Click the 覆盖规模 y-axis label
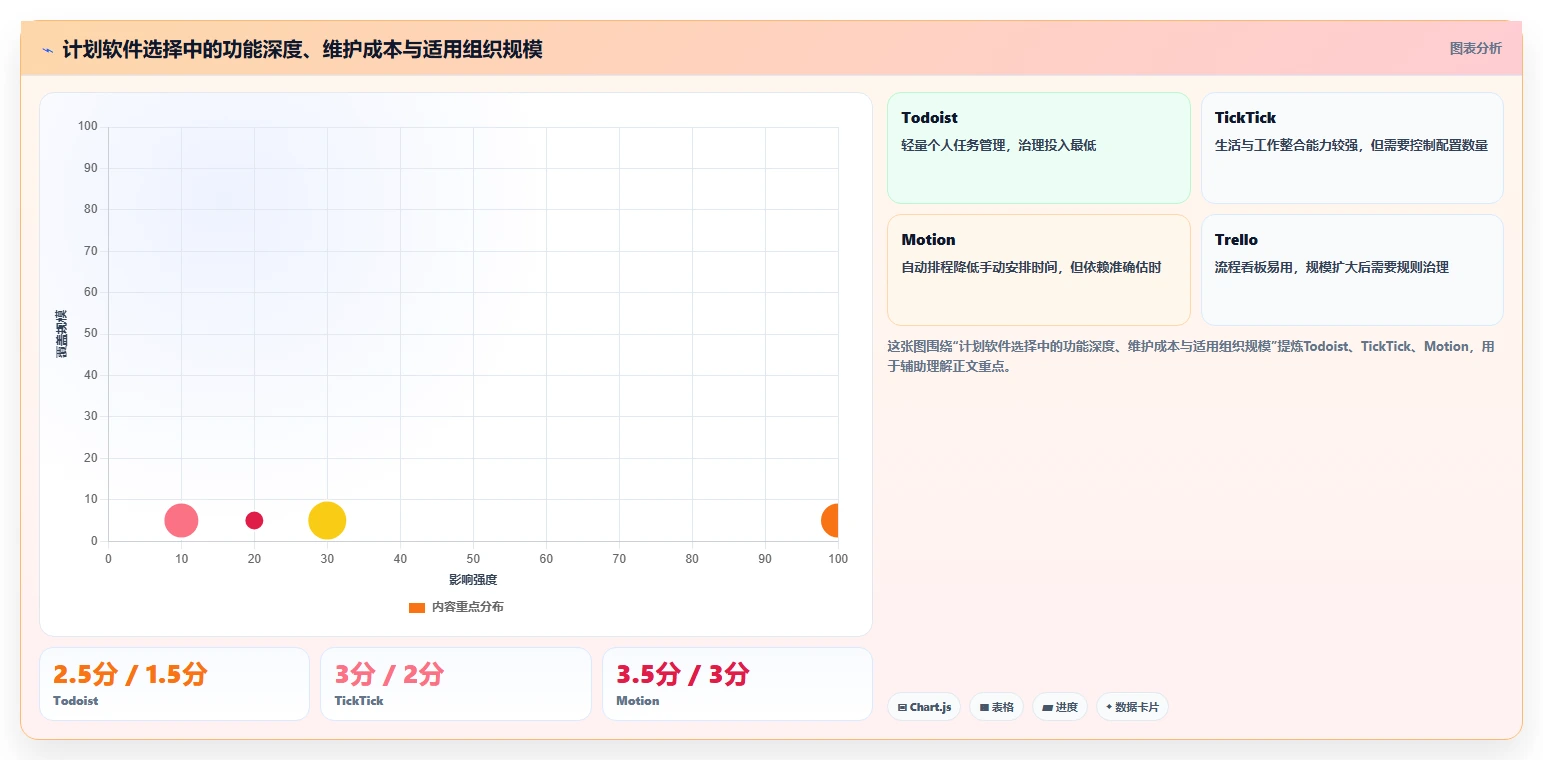The image size is (1543, 760). [x=62, y=334]
